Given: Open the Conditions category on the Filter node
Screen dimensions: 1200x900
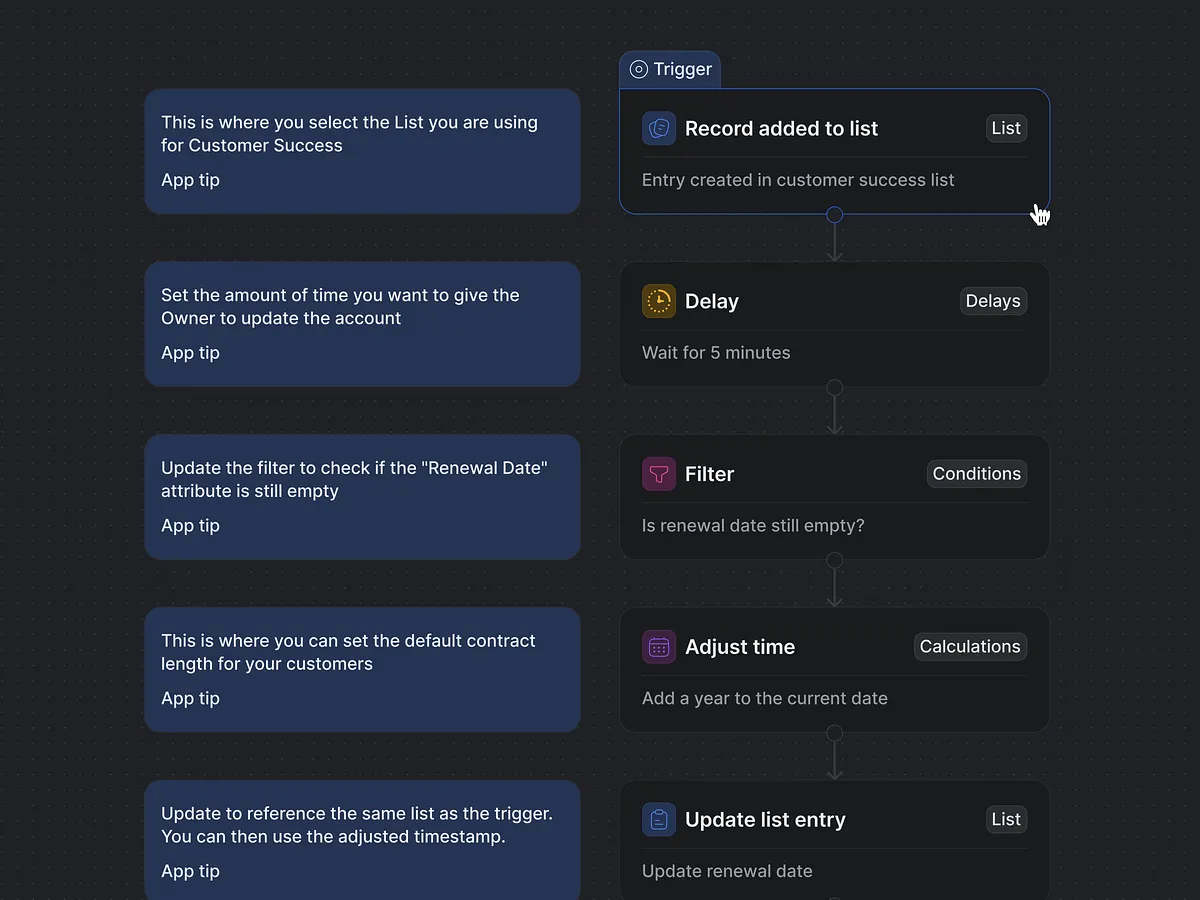Looking at the screenshot, I should (977, 474).
